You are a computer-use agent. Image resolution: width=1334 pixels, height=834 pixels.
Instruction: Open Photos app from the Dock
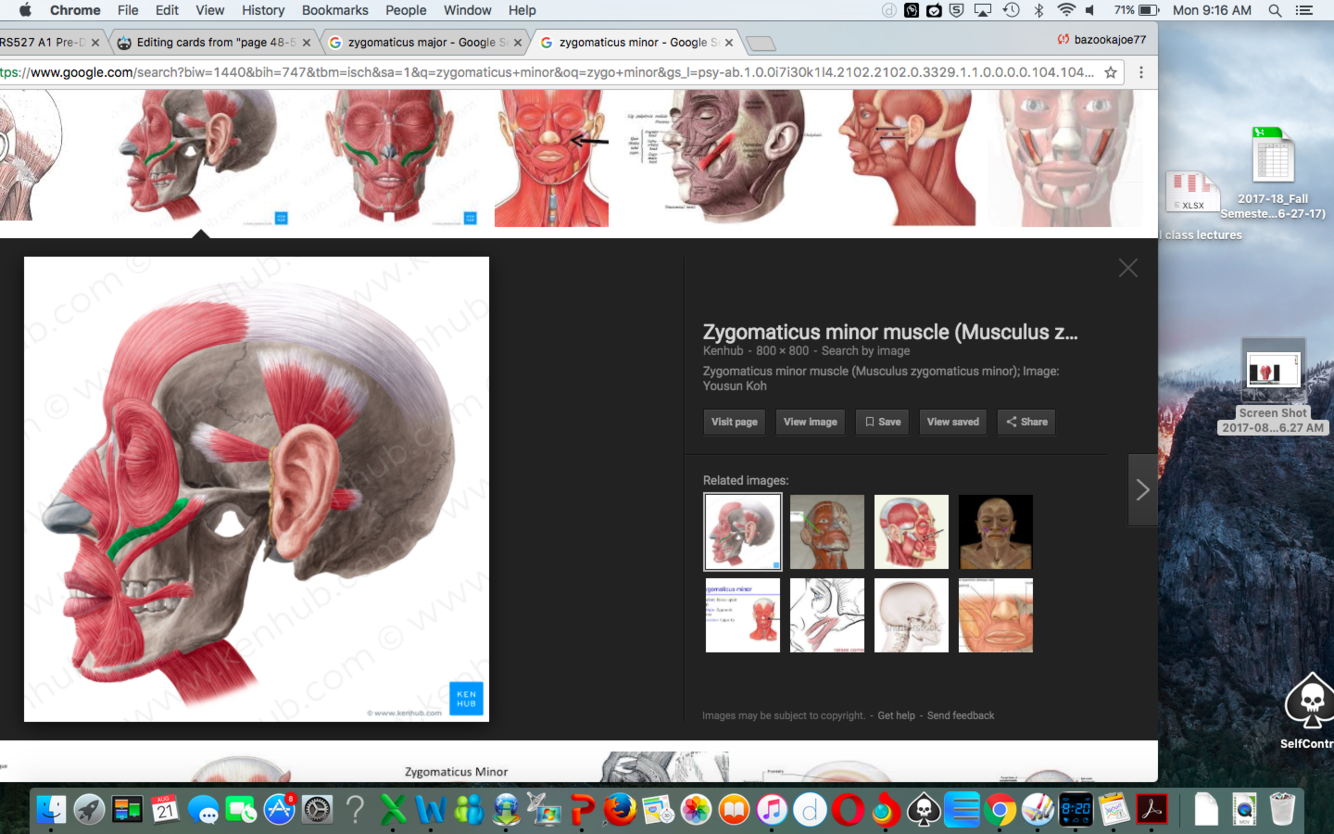(x=696, y=809)
